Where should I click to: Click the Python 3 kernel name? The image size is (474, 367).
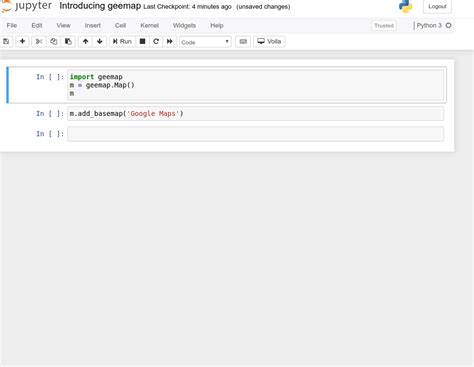pyautogui.click(x=429, y=25)
